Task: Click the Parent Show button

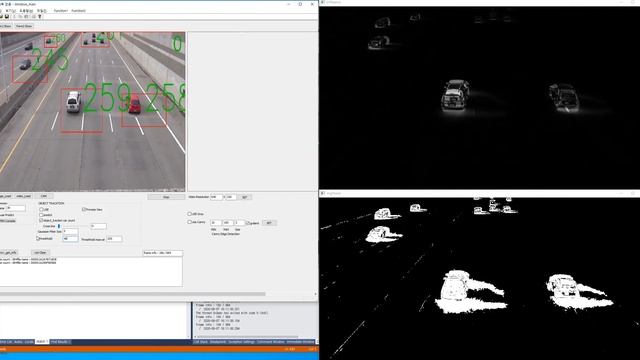Action: 24,26
